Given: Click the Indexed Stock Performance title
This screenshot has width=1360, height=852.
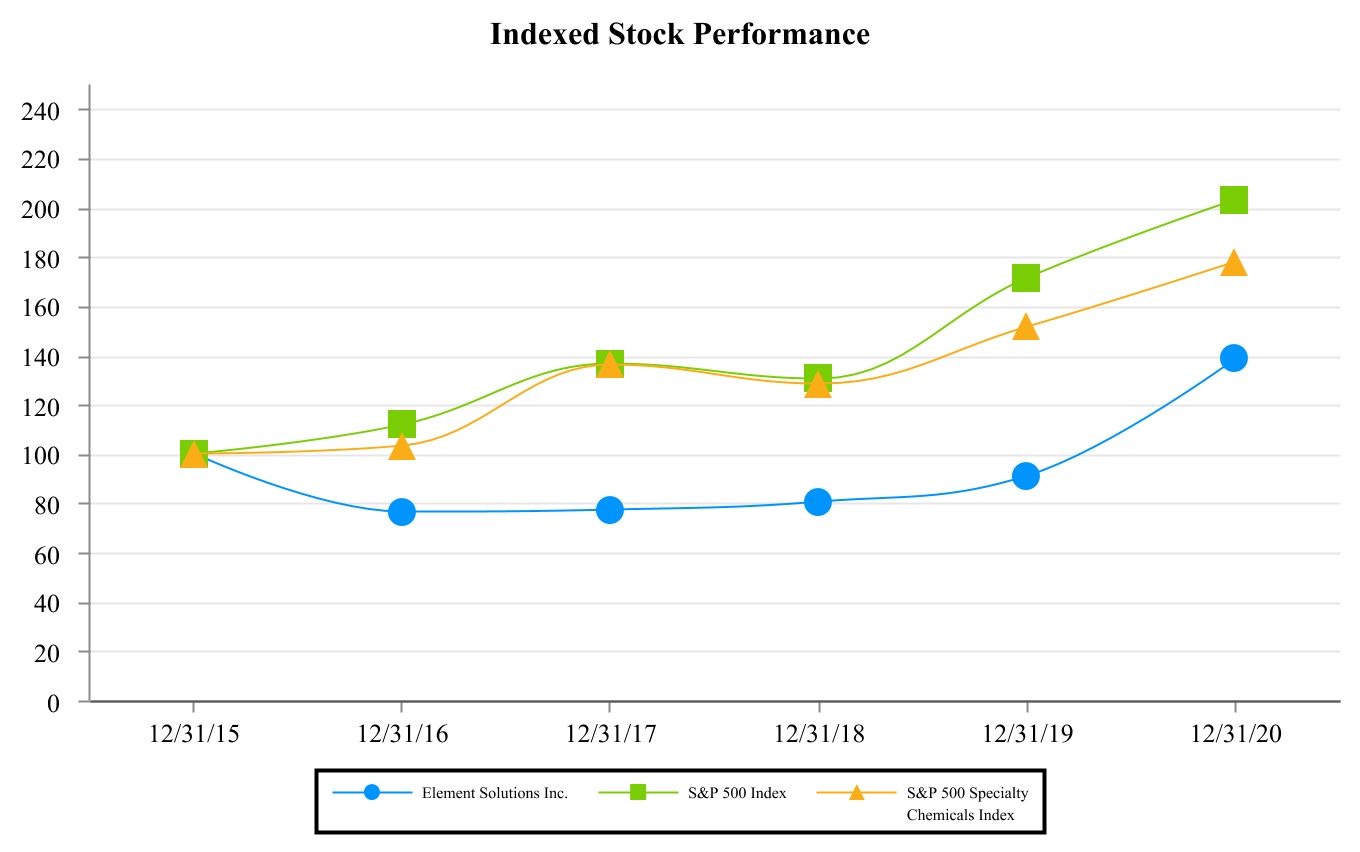Looking at the screenshot, I should (x=680, y=35).
